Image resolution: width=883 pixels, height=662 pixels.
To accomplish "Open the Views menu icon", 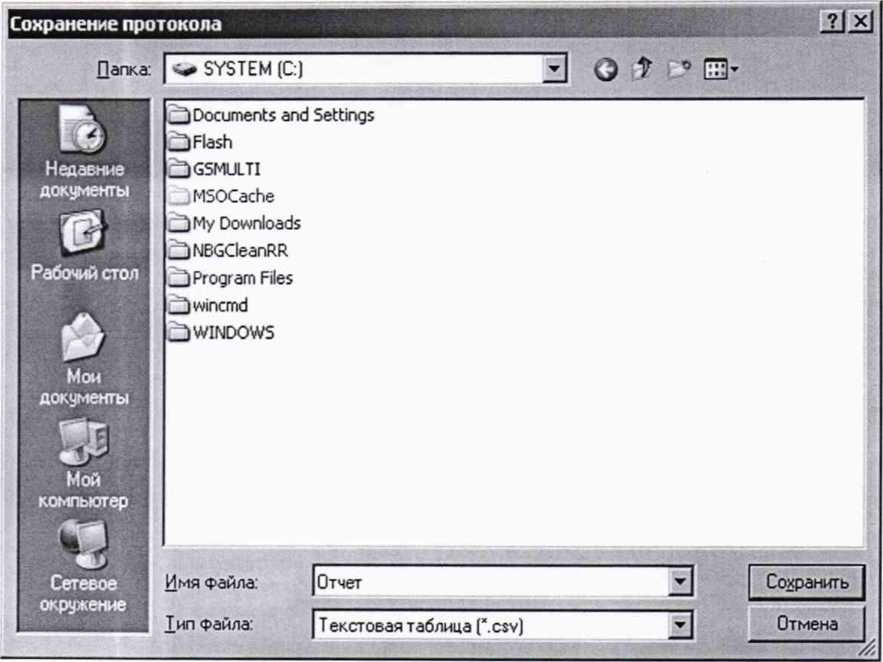I will click(721, 70).
